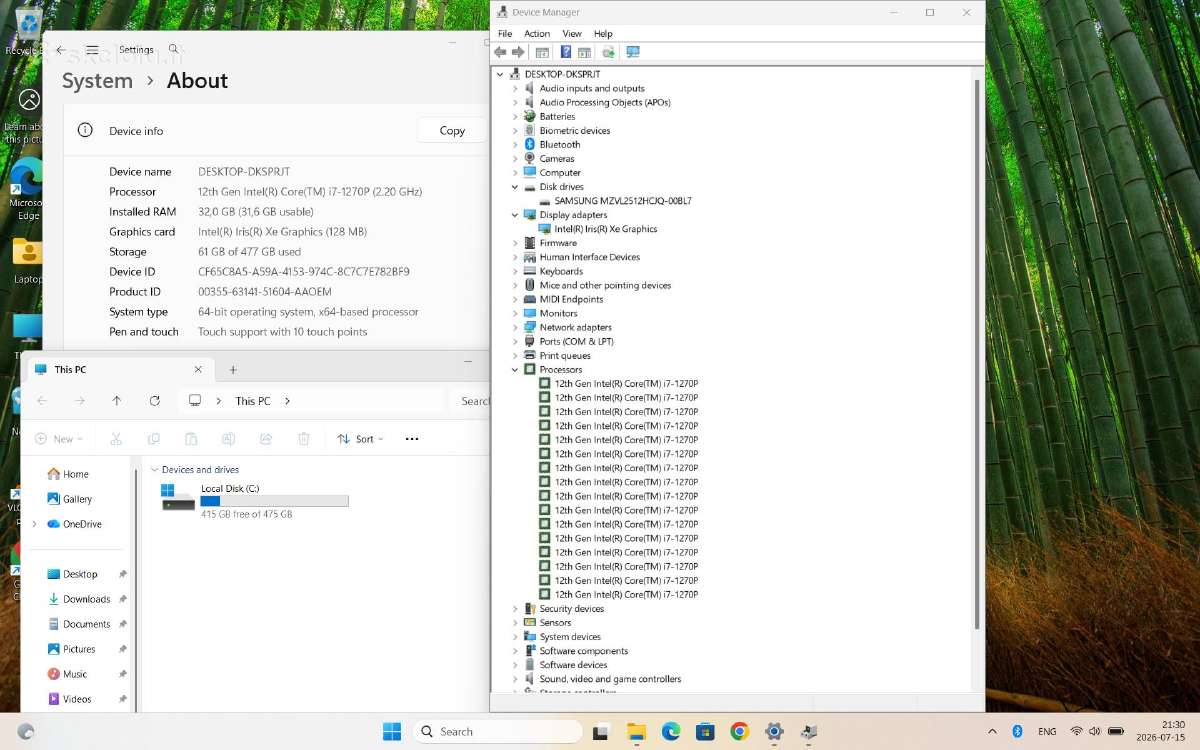
Task: Open Task View from taskbar
Action: (x=601, y=731)
